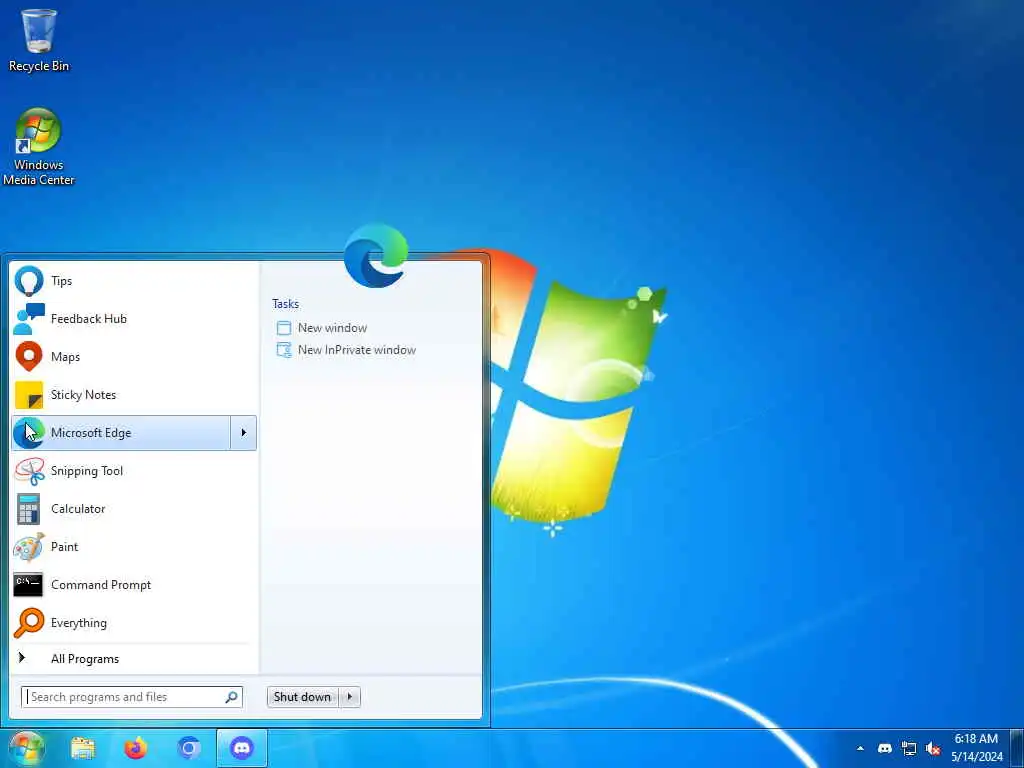Show hidden tray icons arrow
Image resolution: width=1024 pixels, height=768 pixels.
click(860, 748)
